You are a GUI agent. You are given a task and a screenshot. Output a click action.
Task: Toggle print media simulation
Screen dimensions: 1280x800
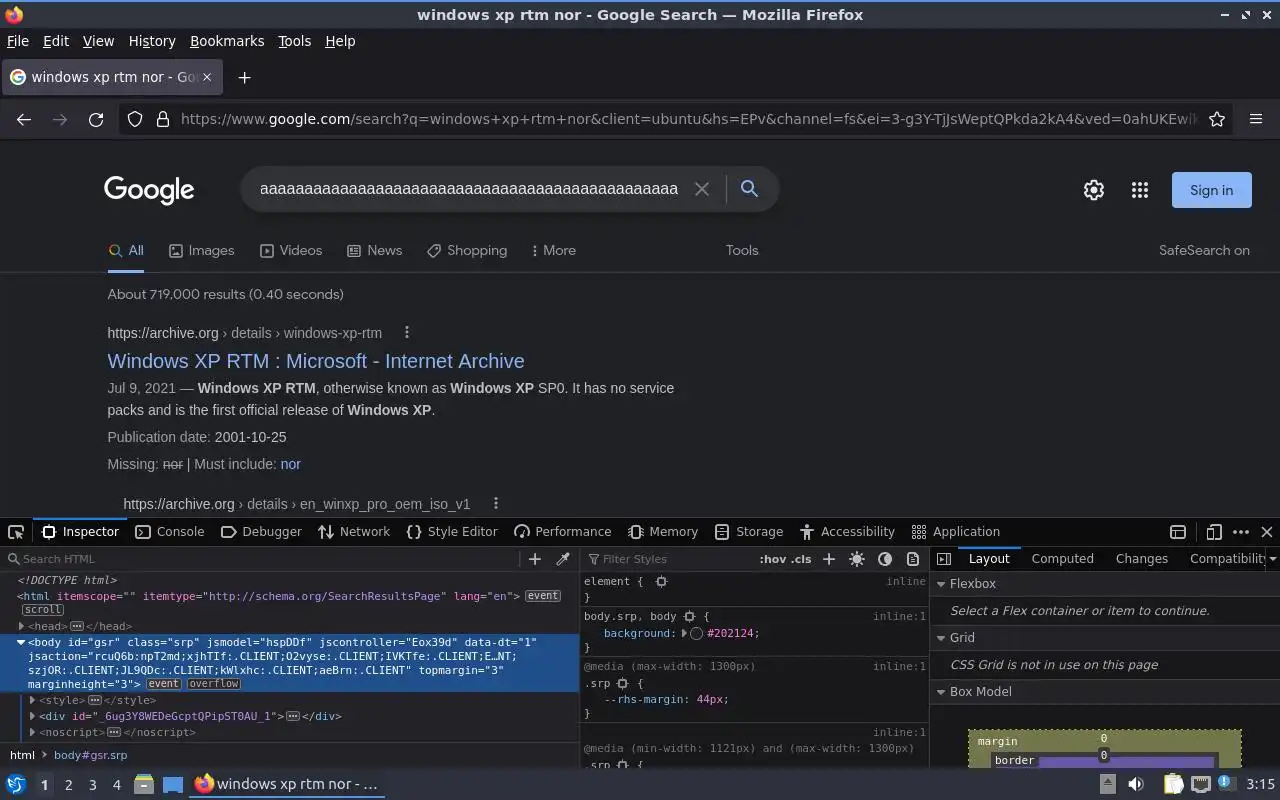point(913,559)
